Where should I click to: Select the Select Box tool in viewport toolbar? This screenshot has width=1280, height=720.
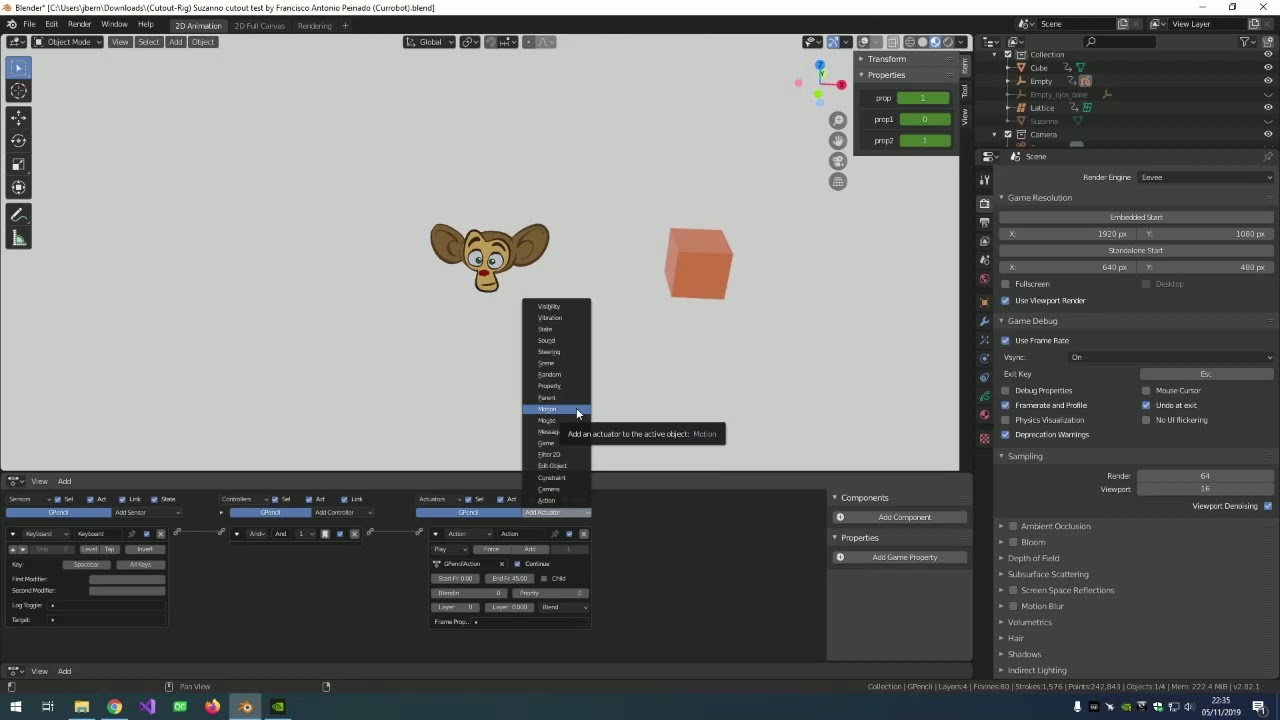click(x=18, y=67)
